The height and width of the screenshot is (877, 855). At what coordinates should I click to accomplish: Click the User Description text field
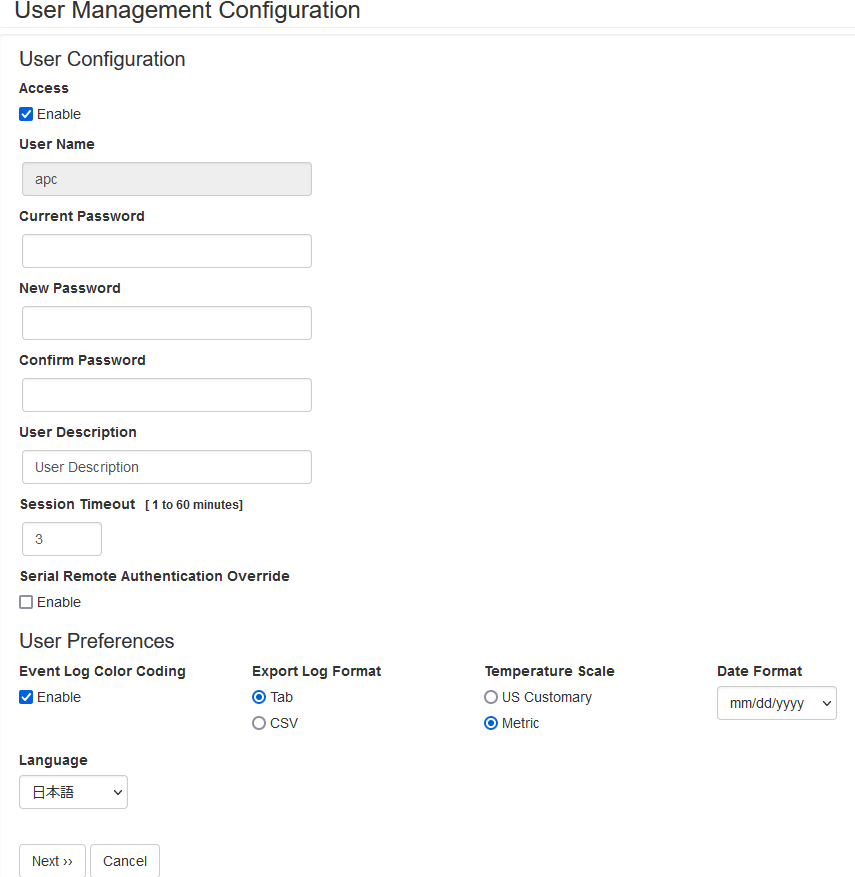(x=167, y=467)
